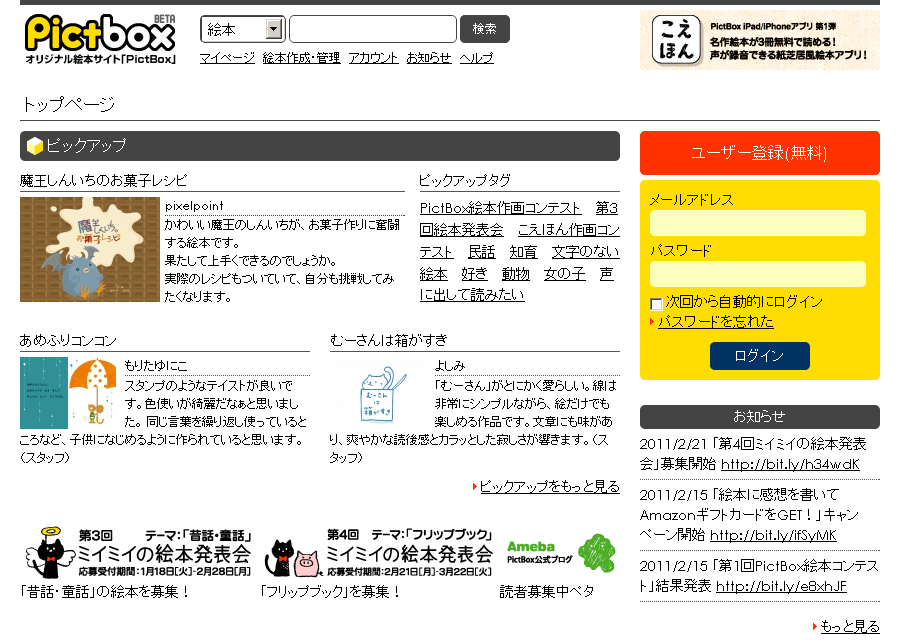Click the 好き tag
The height and width of the screenshot is (640, 900).
click(474, 273)
